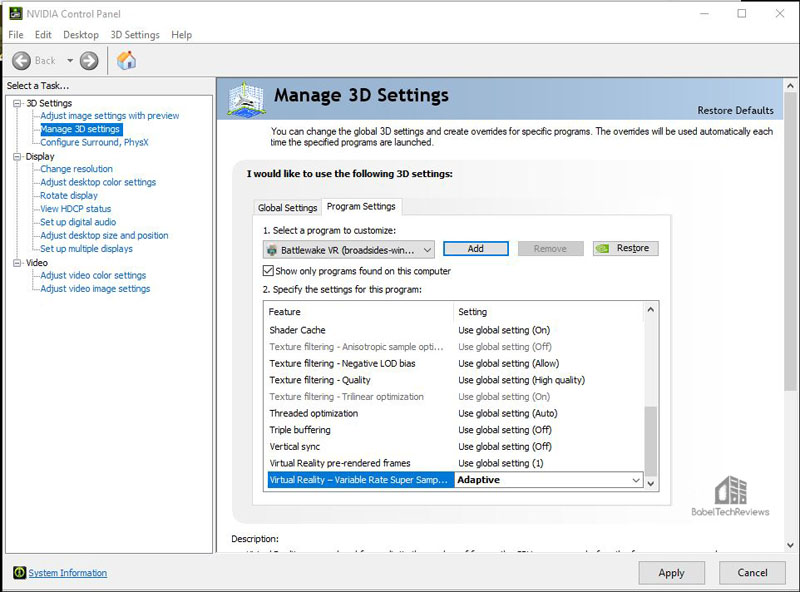Click the Apply button
Viewport: 800px width, 592px height.
click(671, 573)
